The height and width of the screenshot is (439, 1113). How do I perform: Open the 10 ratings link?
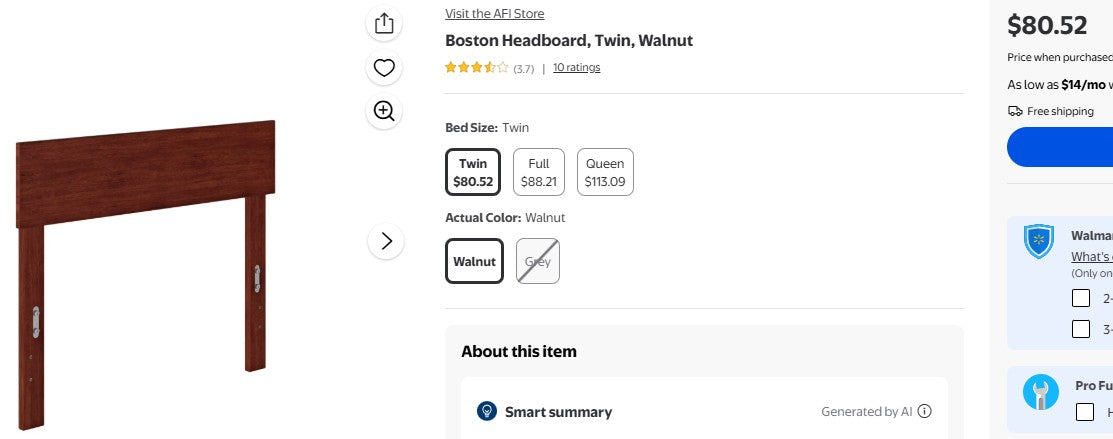(x=577, y=68)
